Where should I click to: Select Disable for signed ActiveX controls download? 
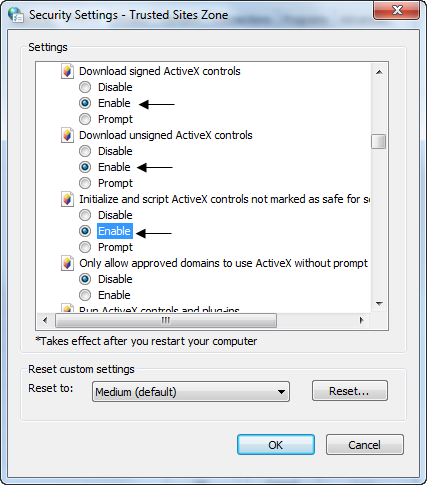[x=85, y=87]
